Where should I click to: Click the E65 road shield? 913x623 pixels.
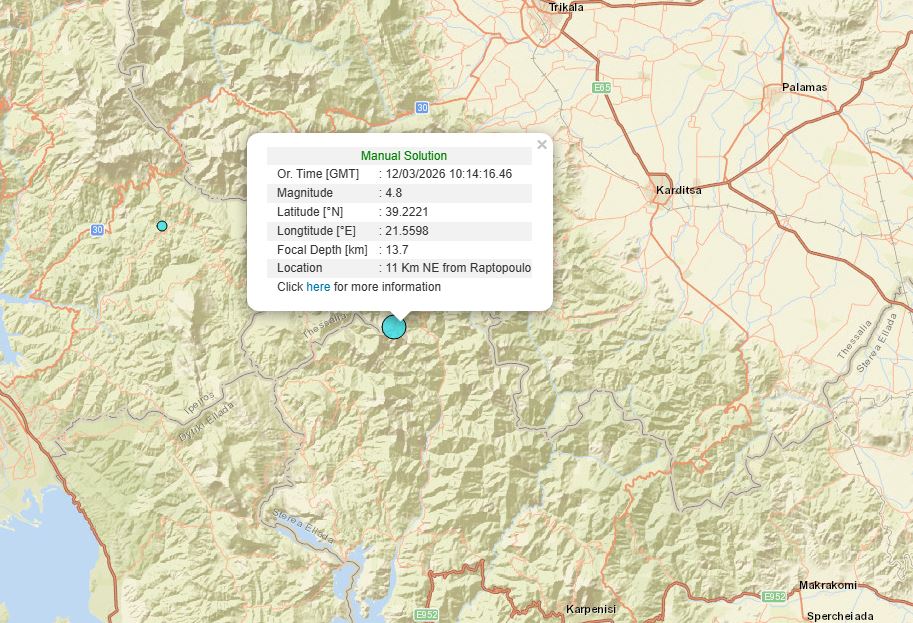click(x=601, y=88)
